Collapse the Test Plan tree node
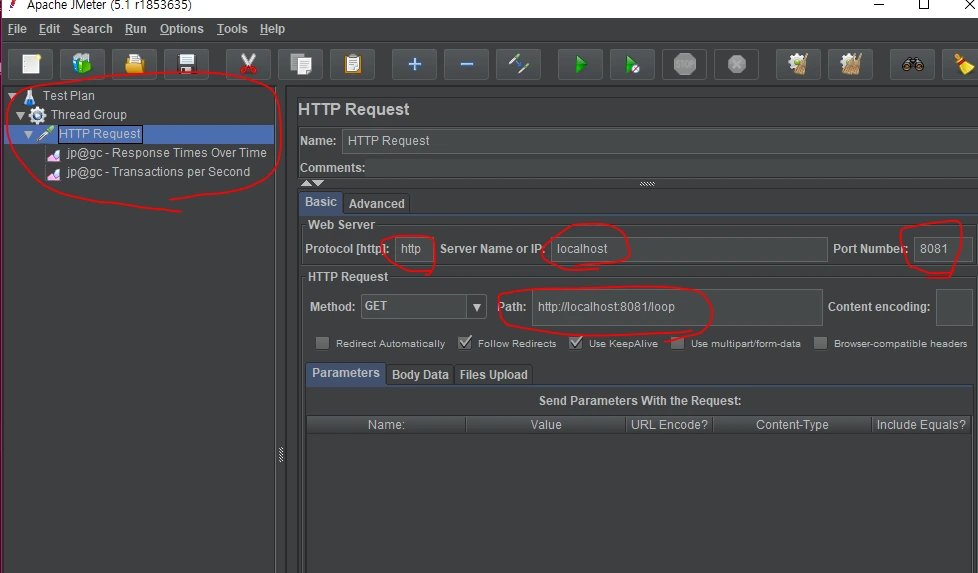Image resolution: width=978 pixels, height=573 pixels. (12, 96)
